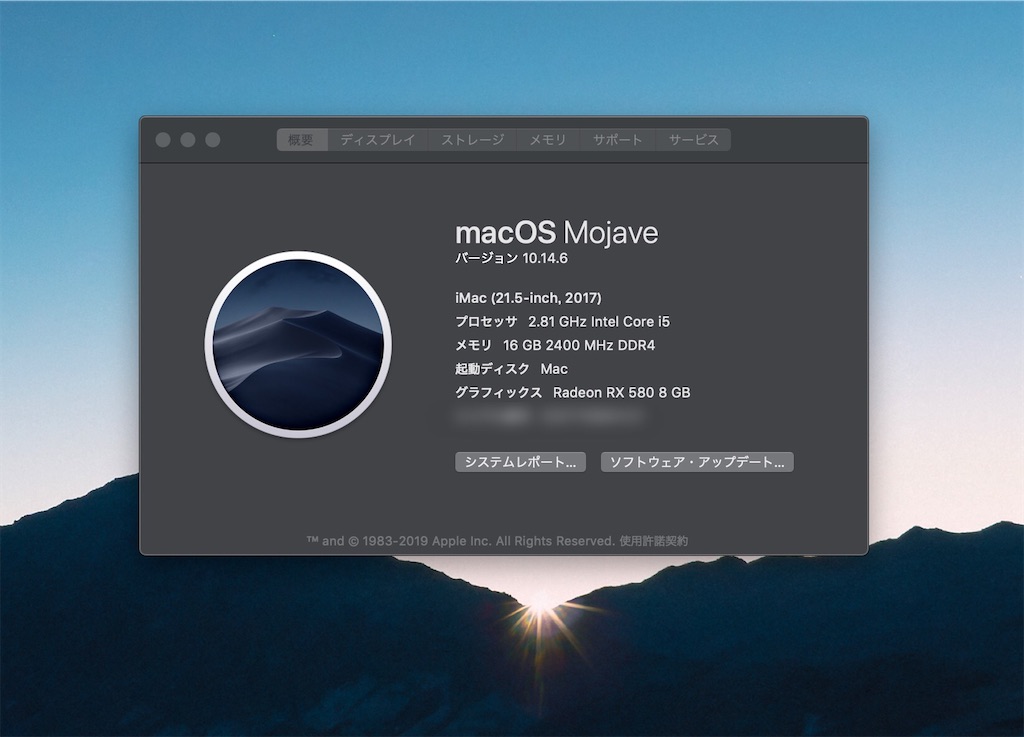This screenshot has height=737, width=1024.
Task: Click the 2.81 GHz Intel Core i5 value
Action: point(599,322)
